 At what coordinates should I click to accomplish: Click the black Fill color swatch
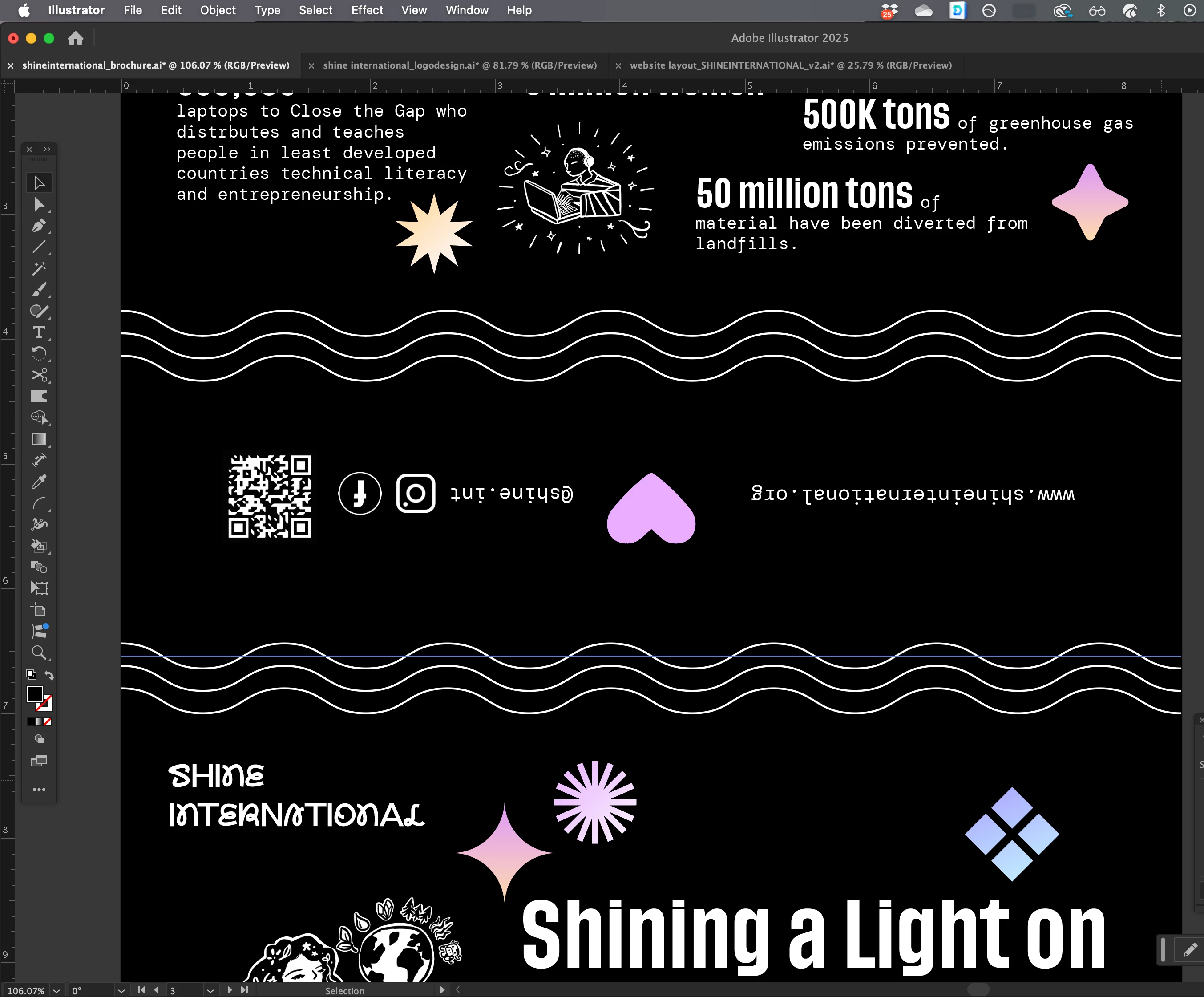point(34,694)
